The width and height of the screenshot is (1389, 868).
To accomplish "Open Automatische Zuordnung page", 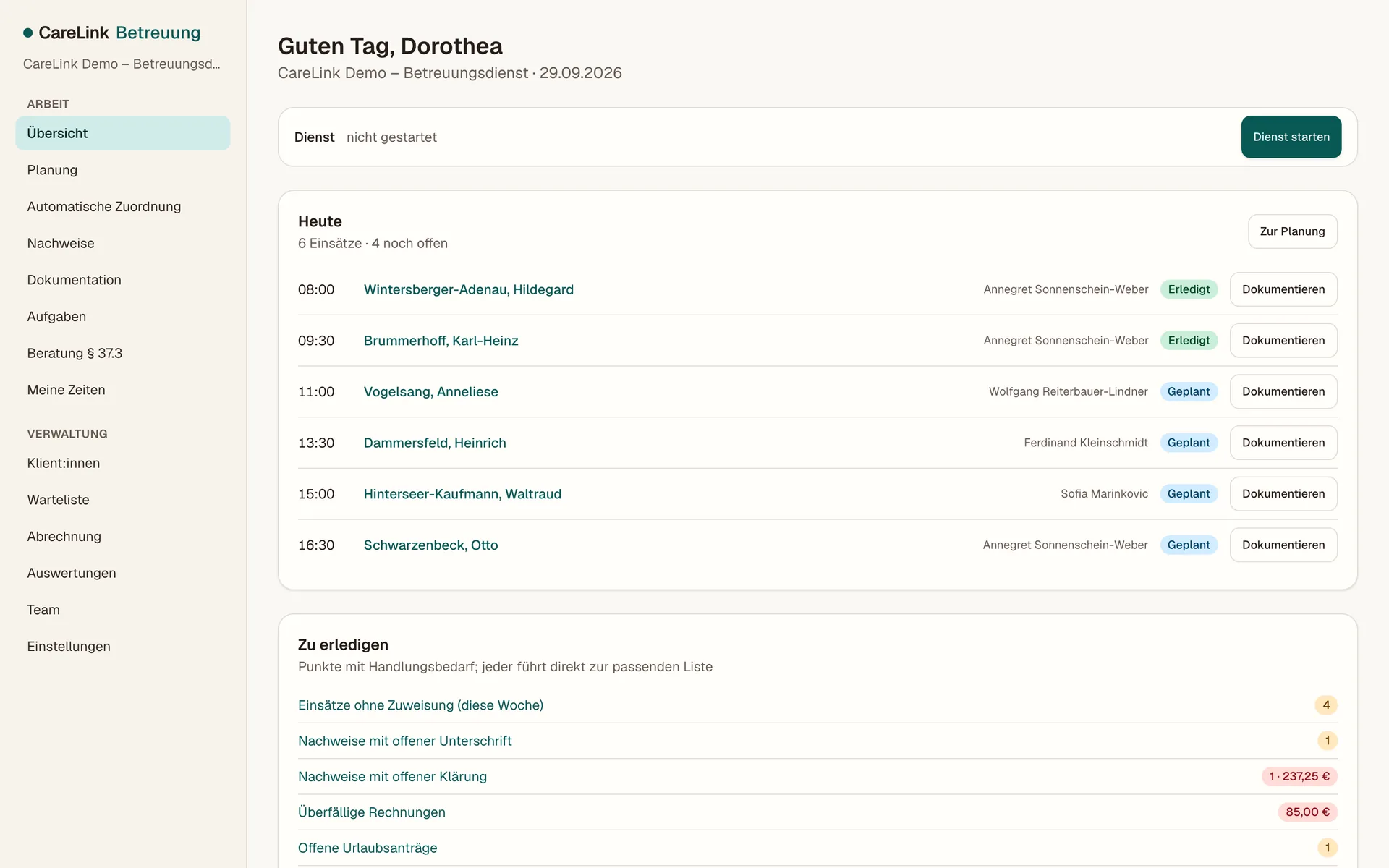I will pos(123,207).
